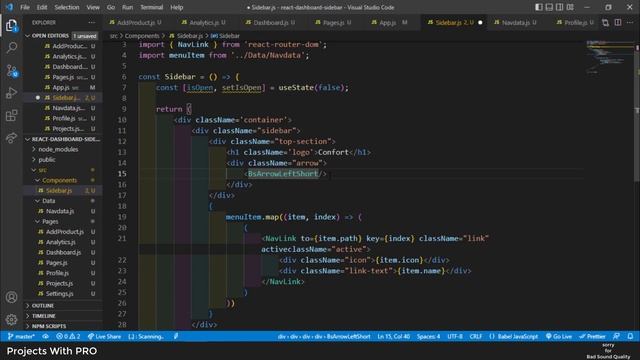Click the Explorer more actions ellipsis
Screen dimensions: 640x360
tap(91, 22)
